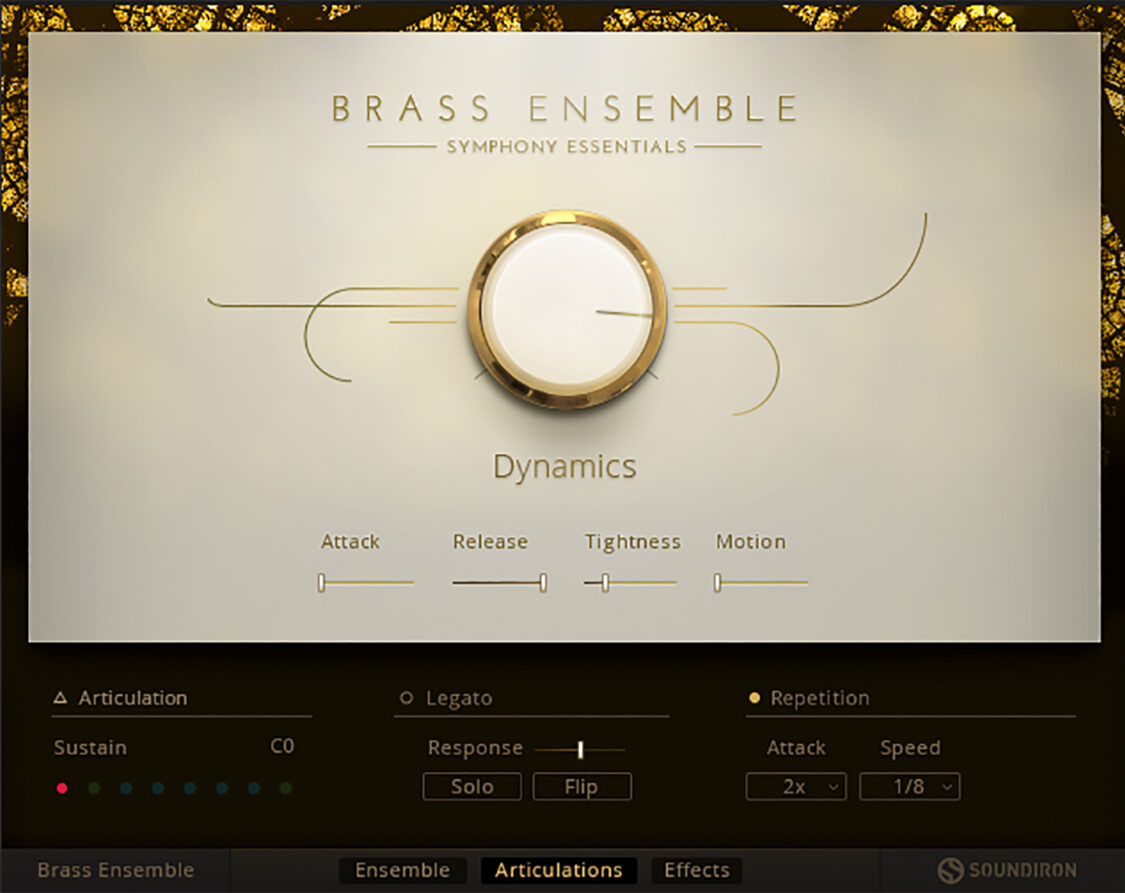Click the dot indicator beside Repetition

click(x=754, y=697)
